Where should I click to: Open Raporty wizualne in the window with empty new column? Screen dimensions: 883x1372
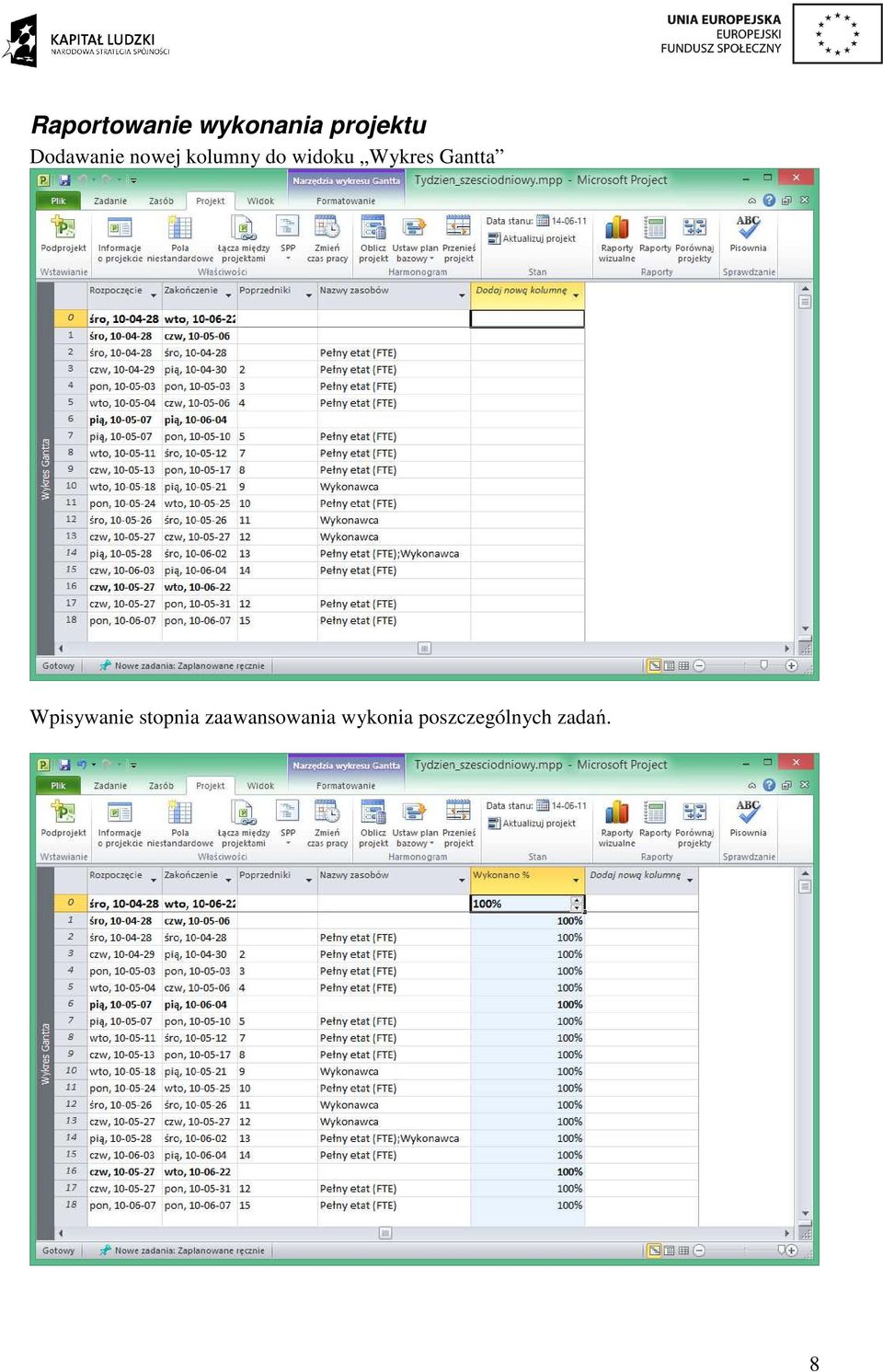pos(617,237)
